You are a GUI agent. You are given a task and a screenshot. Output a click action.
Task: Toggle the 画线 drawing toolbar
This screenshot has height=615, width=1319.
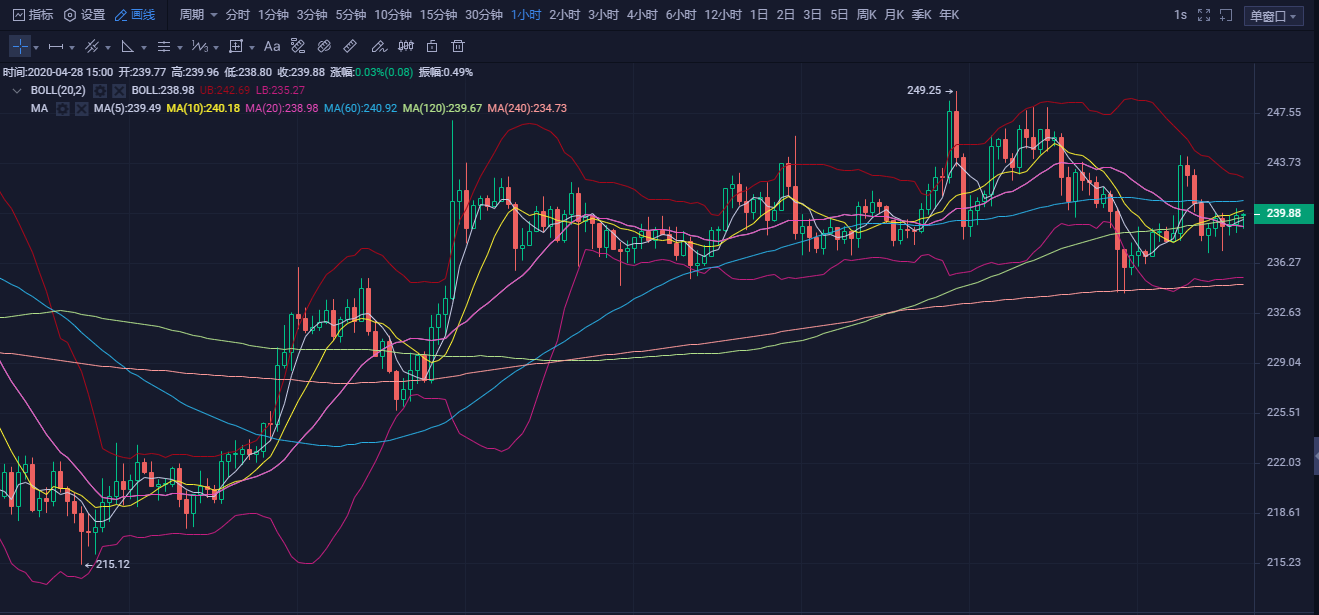(x=135, y=15)
